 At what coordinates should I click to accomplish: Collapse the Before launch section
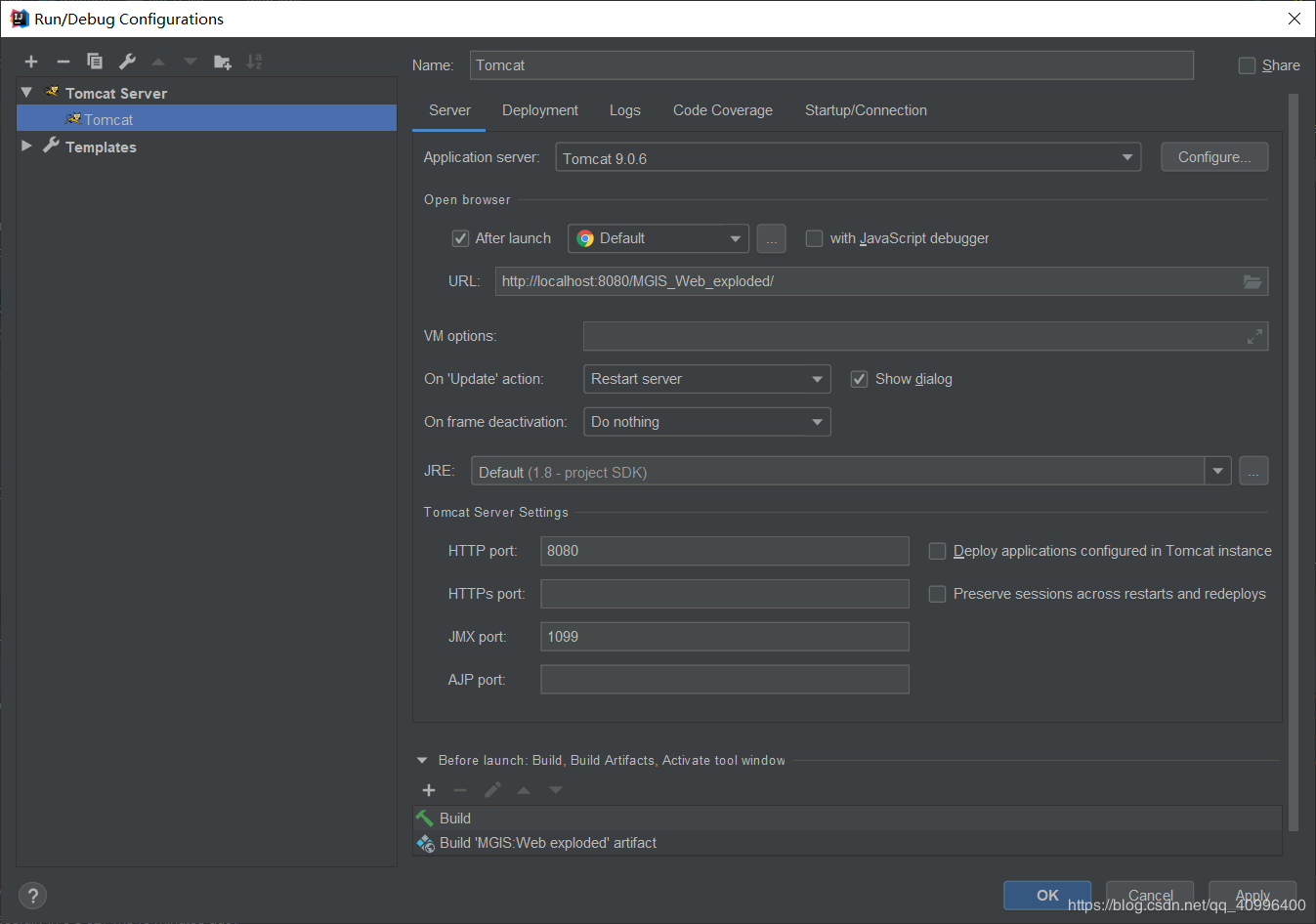click(422, 760)
